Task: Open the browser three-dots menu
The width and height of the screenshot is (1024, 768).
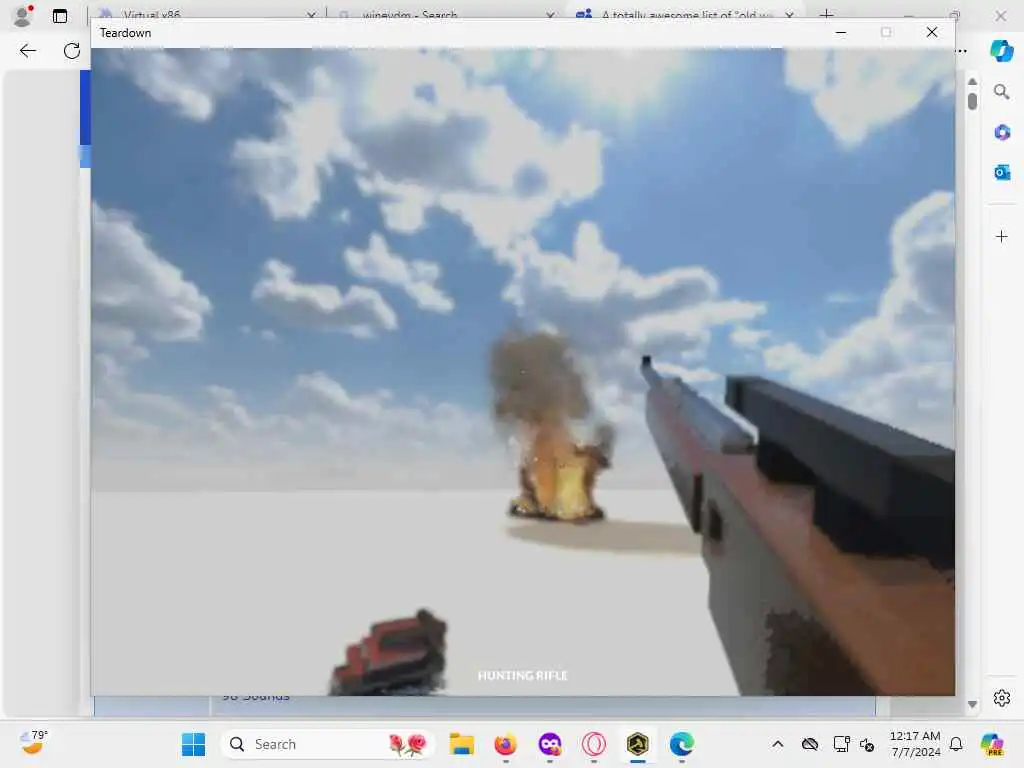Action: point(961,51)
